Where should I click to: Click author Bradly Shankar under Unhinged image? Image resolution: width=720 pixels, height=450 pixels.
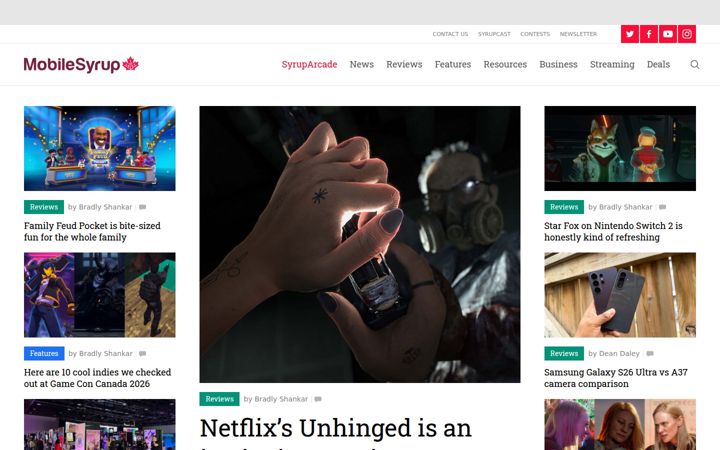pos(281,399)
